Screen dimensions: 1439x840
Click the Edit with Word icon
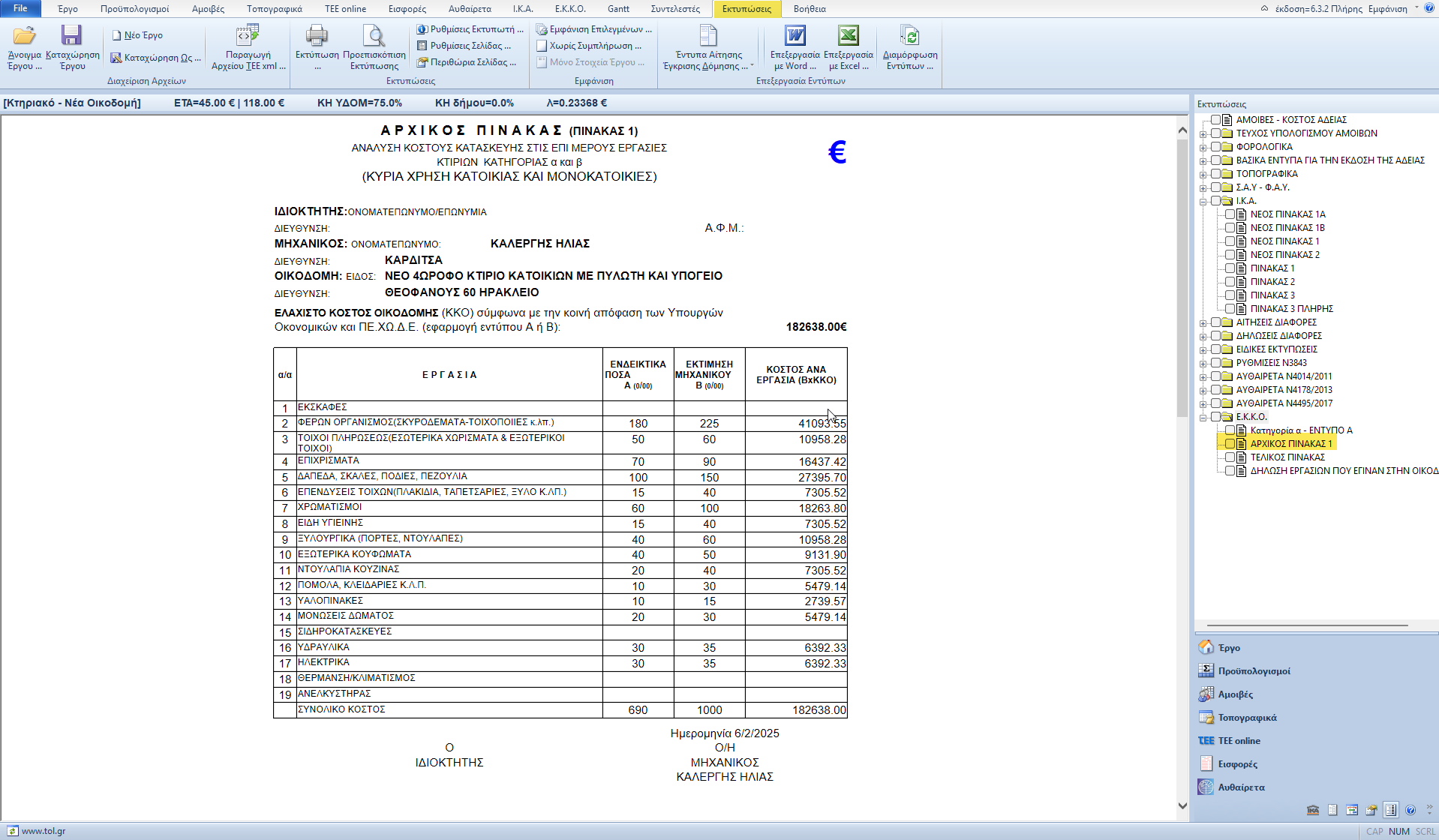[795, 36]
